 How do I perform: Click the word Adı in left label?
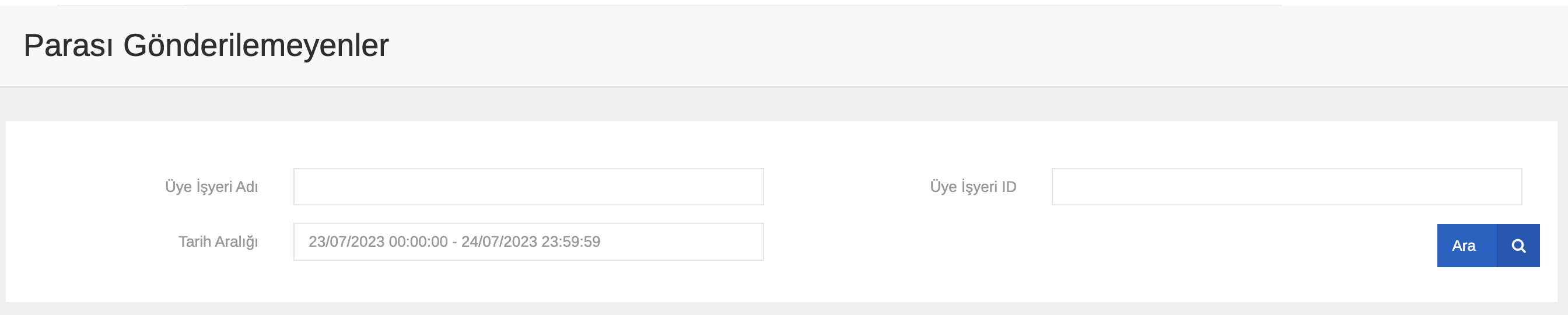247,187
